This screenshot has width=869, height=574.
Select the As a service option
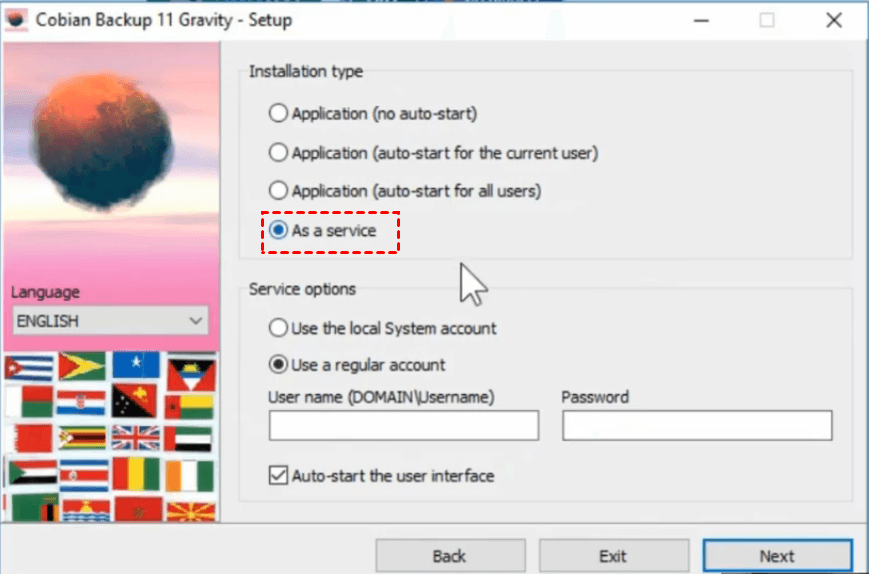[323, 230]
